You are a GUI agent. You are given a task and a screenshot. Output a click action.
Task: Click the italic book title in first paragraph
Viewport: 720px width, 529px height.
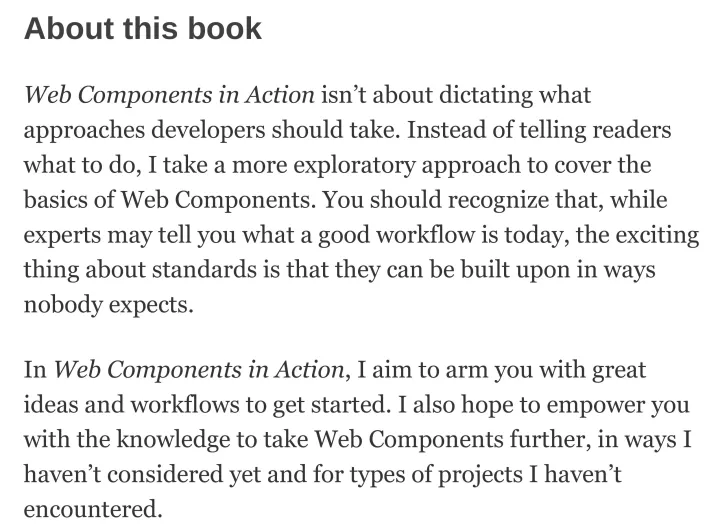click(x=169, y=95)
